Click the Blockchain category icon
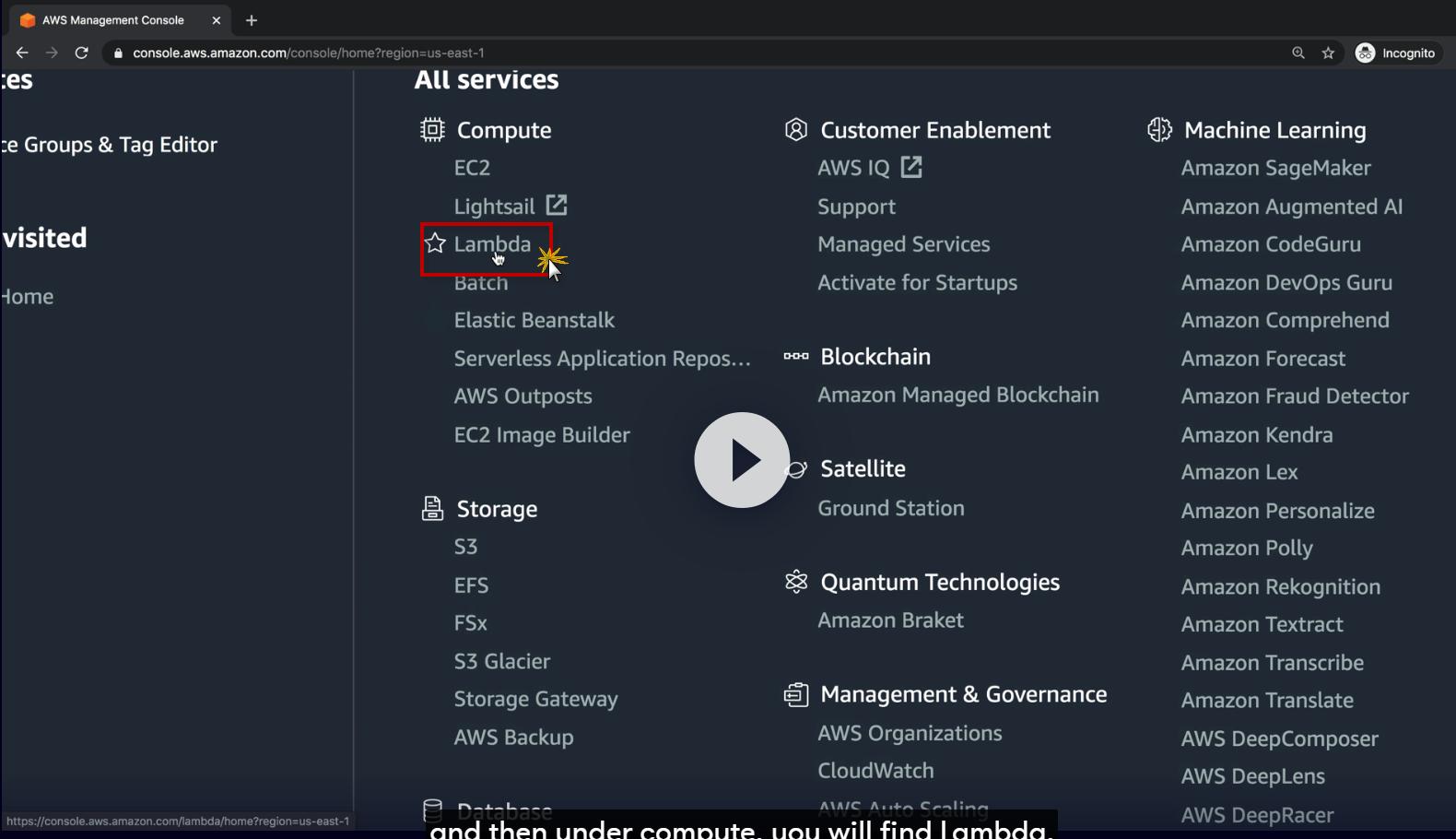 click(x=795, y=357)
